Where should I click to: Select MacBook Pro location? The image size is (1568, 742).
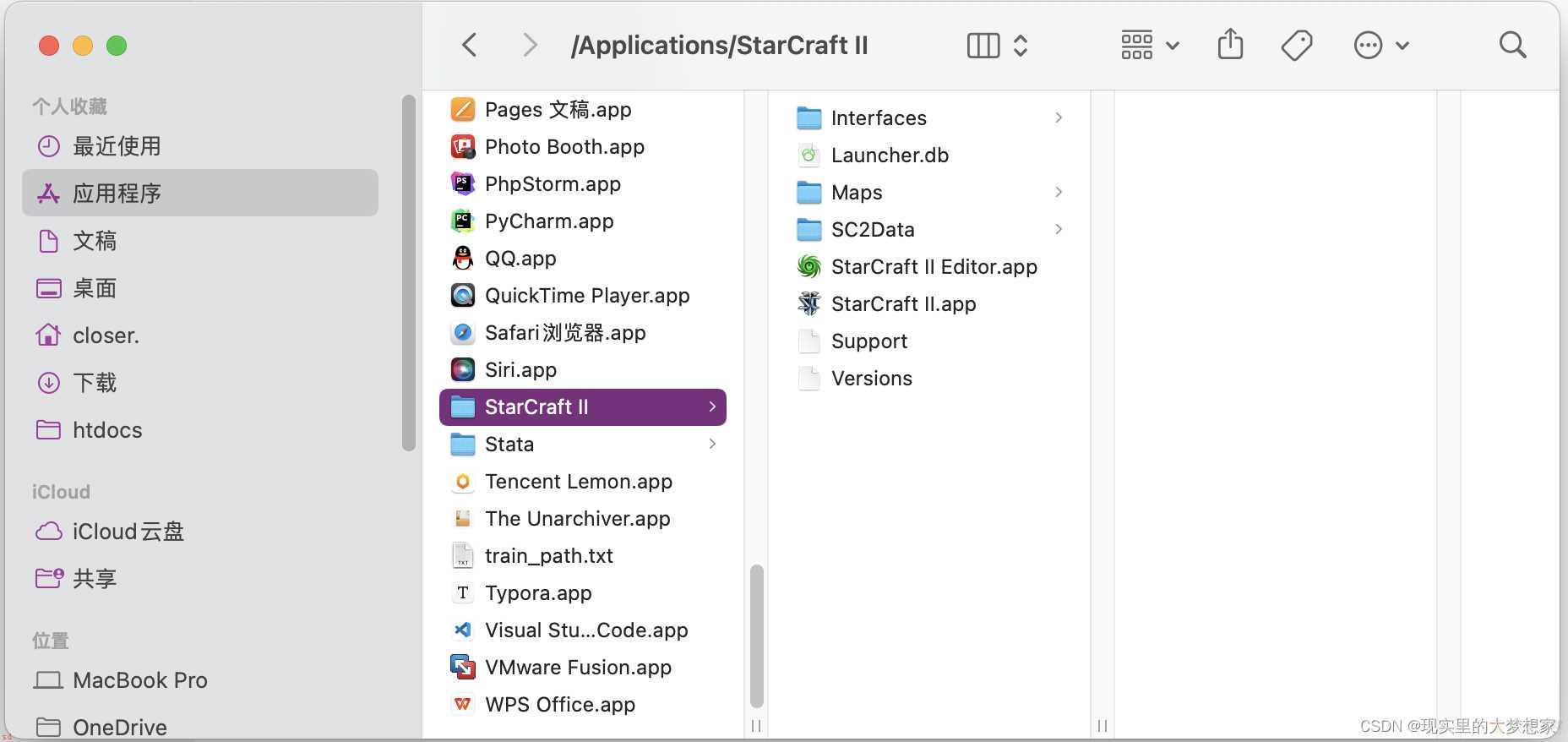click(x=200, y=680)
